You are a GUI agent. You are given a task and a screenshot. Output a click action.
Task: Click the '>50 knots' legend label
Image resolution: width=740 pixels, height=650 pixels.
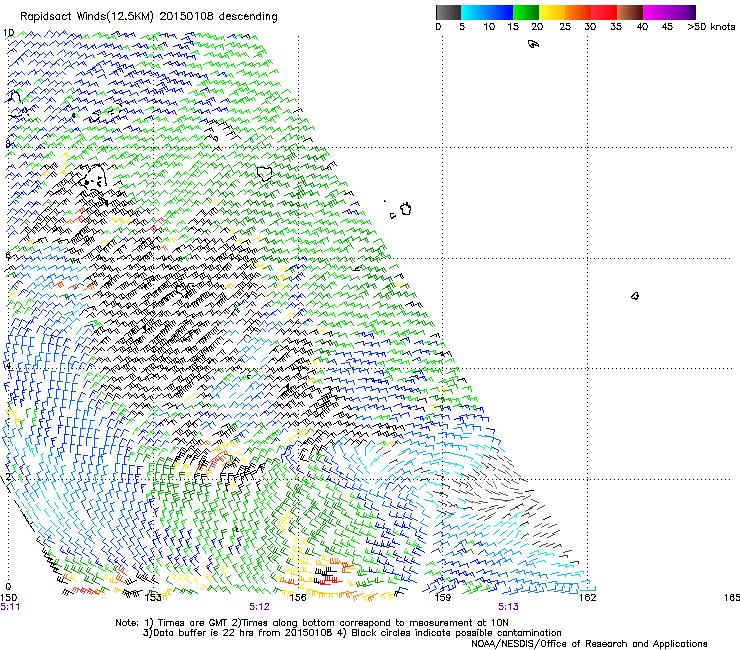point(711,27)
